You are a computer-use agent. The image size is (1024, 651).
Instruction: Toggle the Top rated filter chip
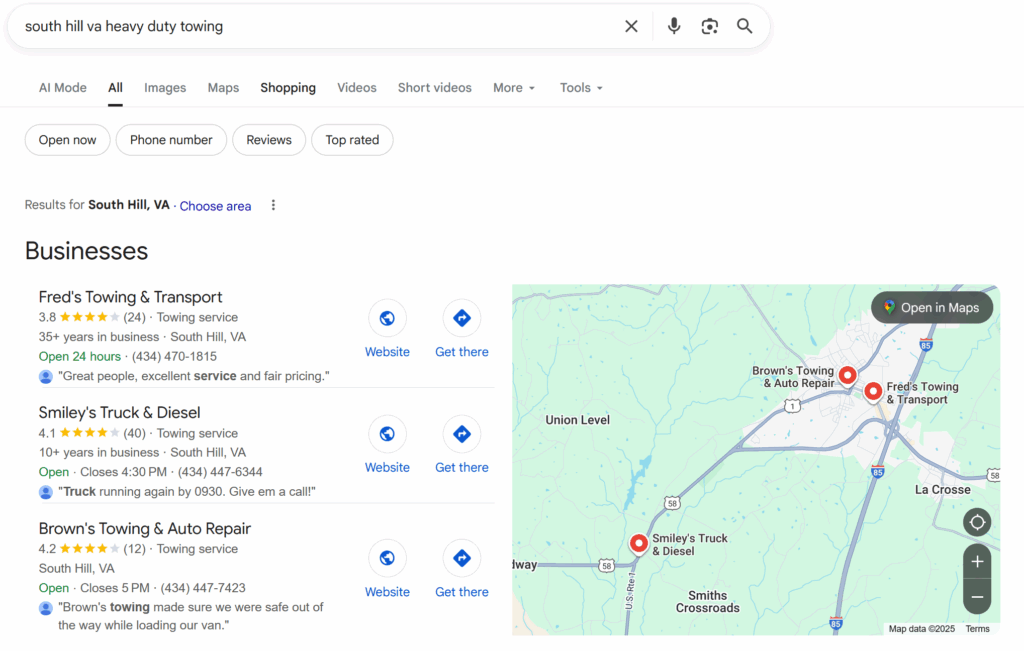tap(352, 140)
